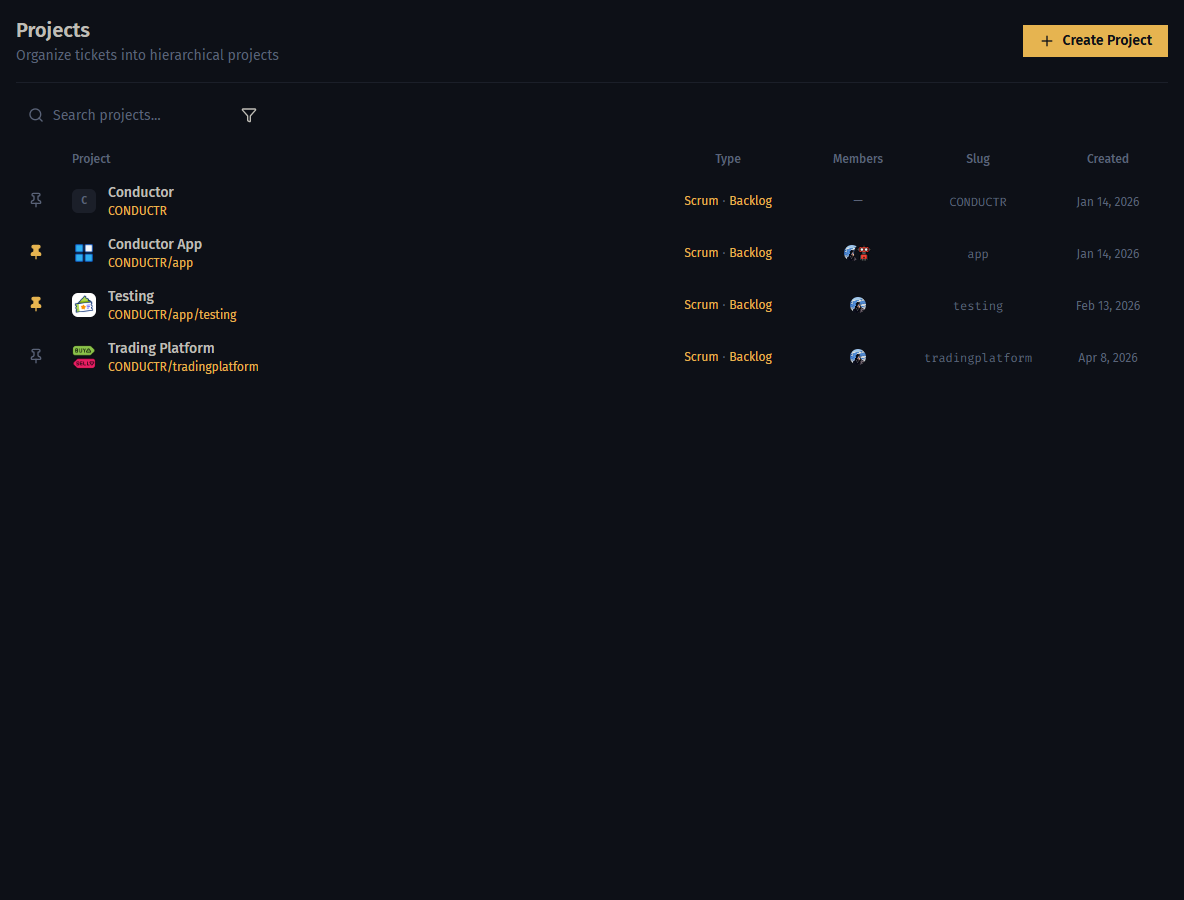The height and width of the screenshot is (900, 1184).
Task: Click the Apr 8, 2026 created date
Action: 1108,358
